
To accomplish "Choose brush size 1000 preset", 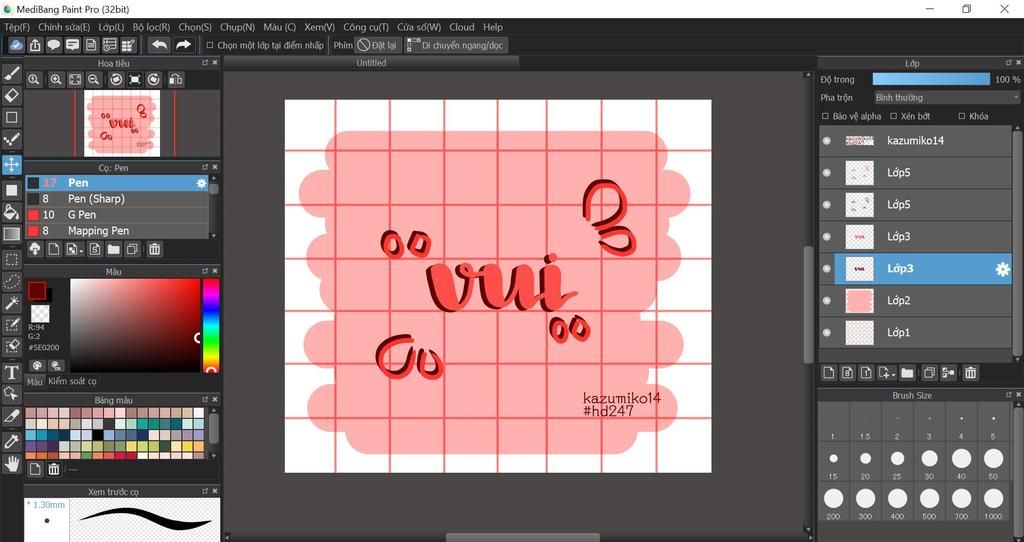I will 993,503.
